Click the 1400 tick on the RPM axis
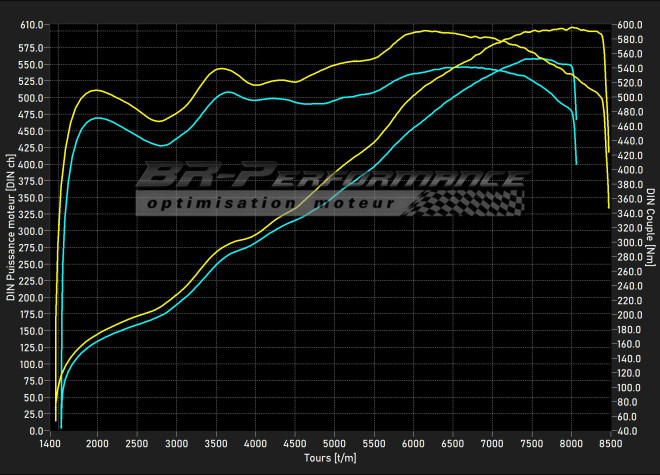660x475 pixels. pos(50,442)
